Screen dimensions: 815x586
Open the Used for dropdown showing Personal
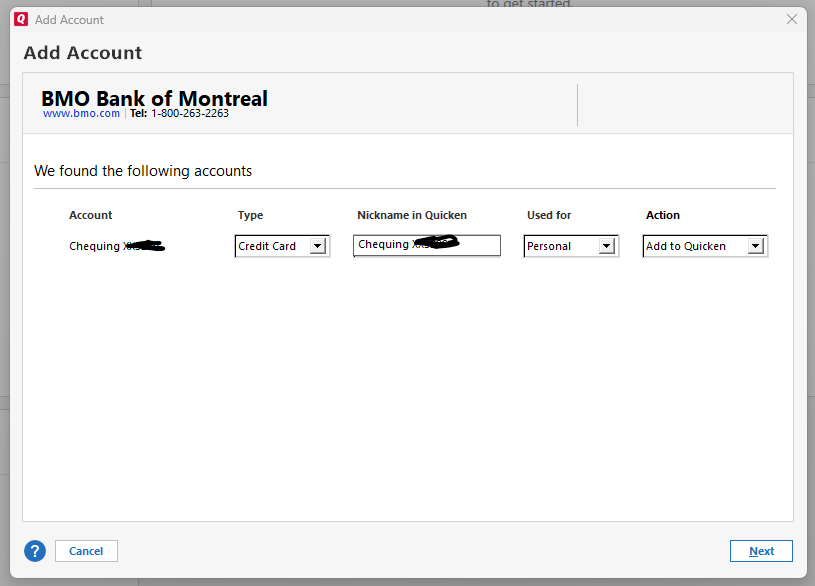(571, 246)
